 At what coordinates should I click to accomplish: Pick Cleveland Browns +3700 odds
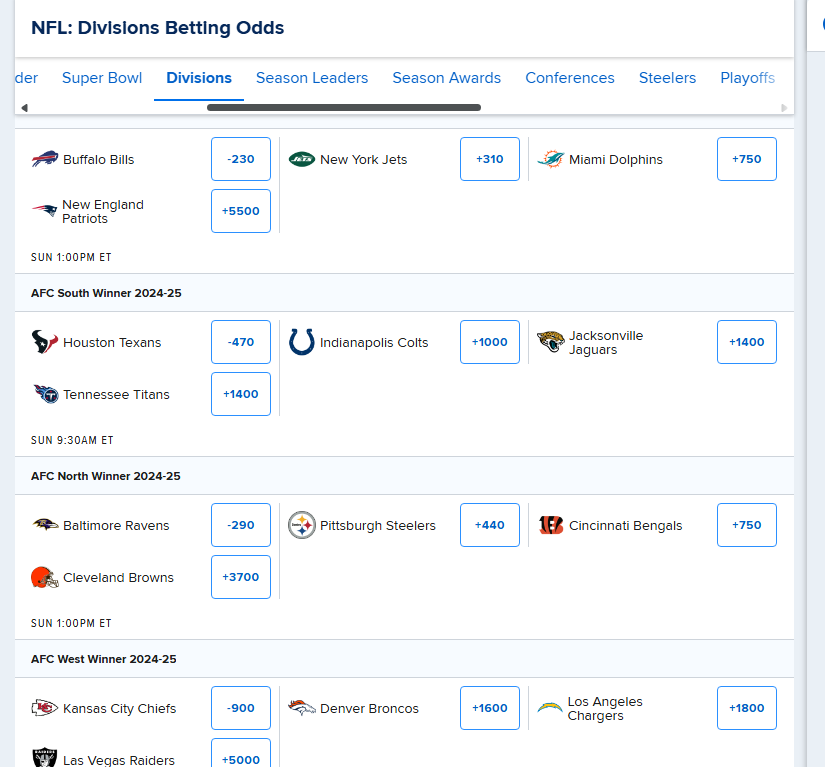click(241, 577)
